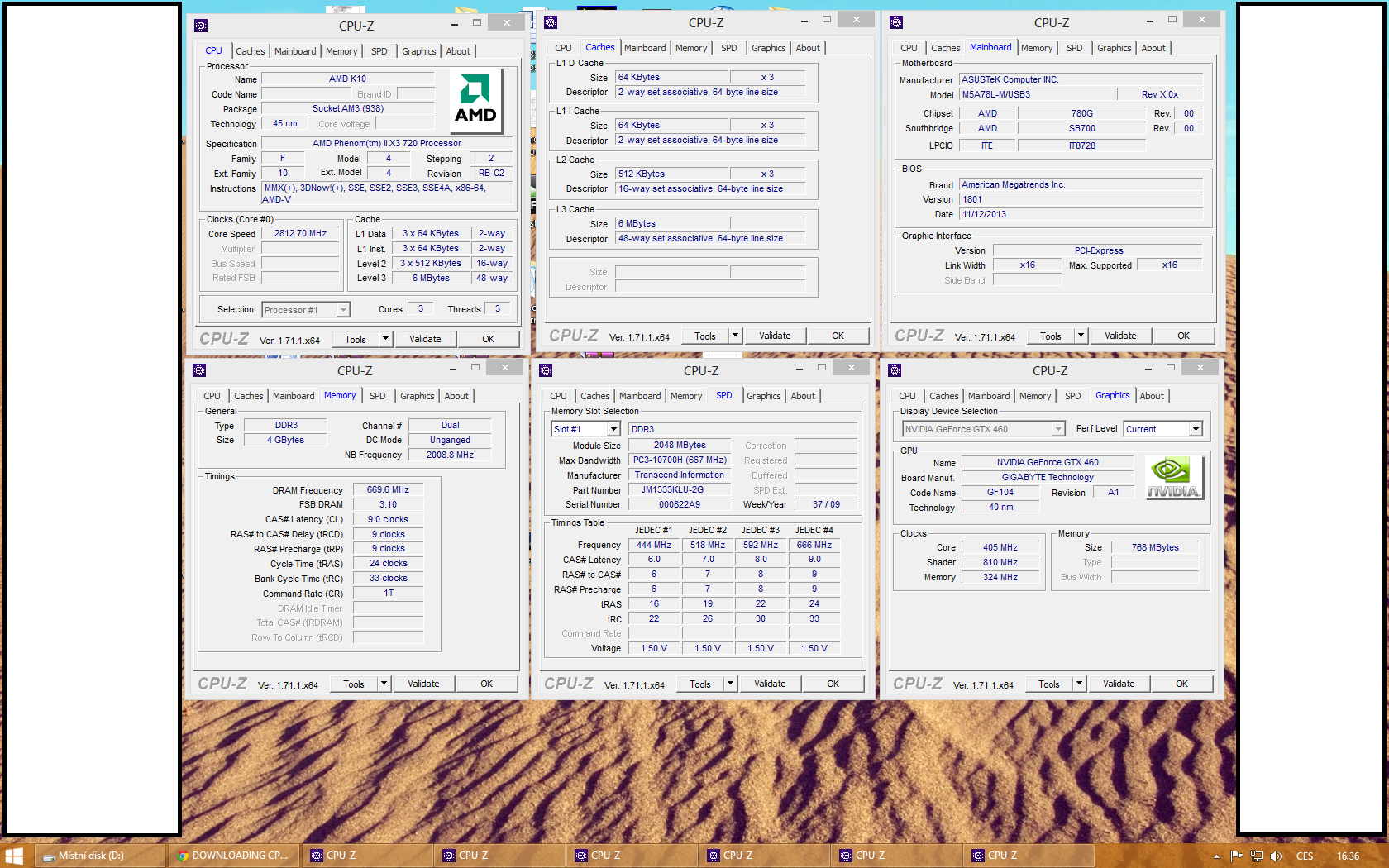
Task: Click CPU-Z title icon of Memory window
Action: (199, 370)
